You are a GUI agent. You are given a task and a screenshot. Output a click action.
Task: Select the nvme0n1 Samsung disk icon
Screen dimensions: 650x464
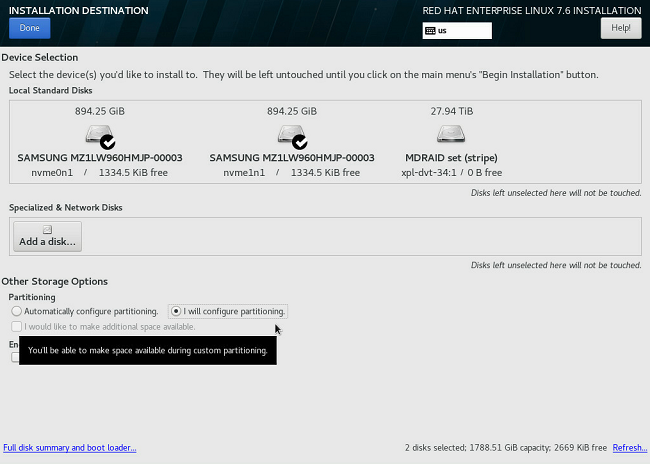point(98,134)
